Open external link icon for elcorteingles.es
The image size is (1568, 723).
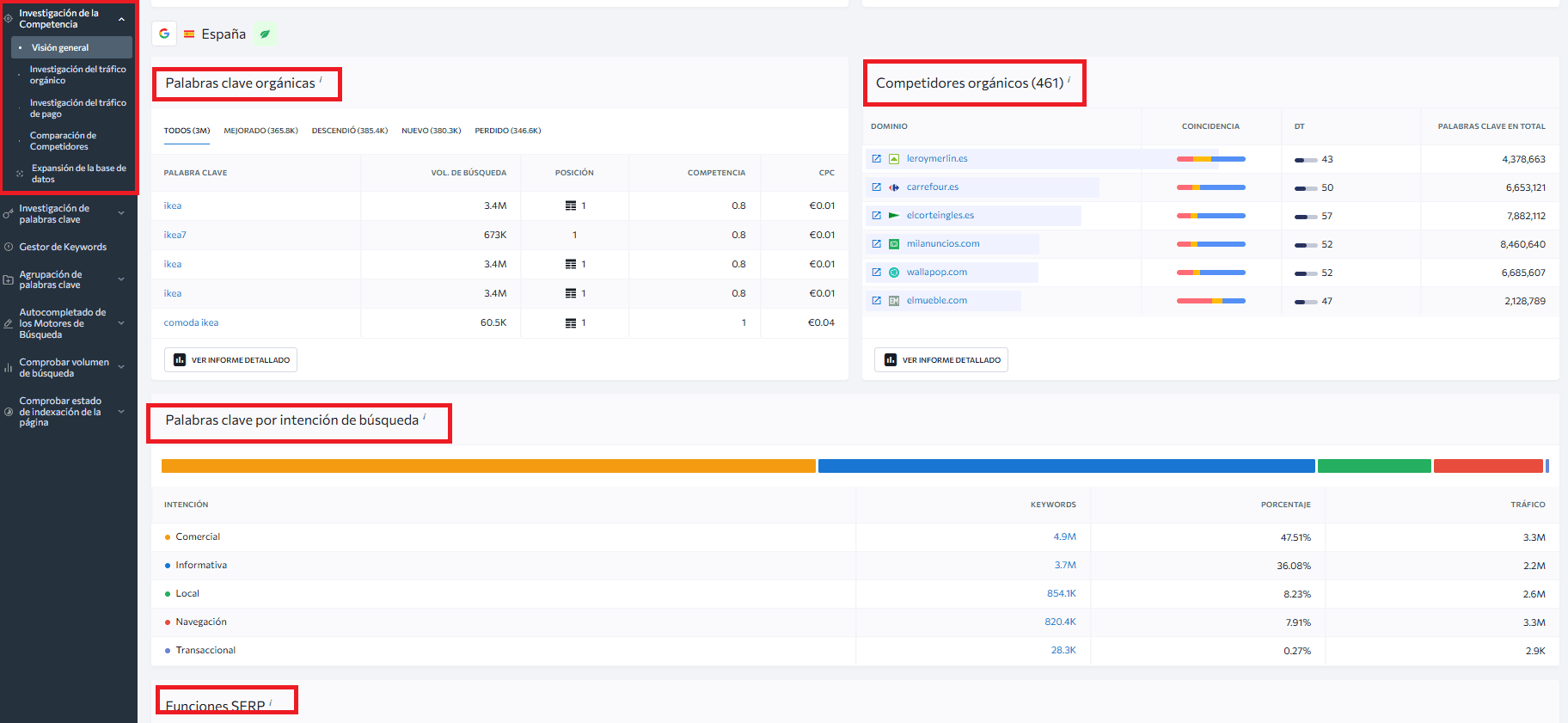click(876, 216)
